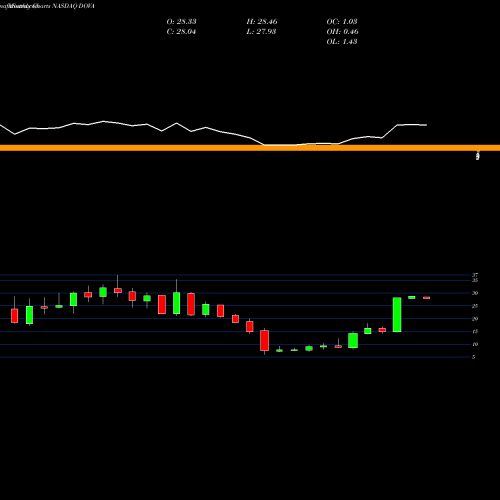Click the price axis label '15'

[x=475, y=331]
